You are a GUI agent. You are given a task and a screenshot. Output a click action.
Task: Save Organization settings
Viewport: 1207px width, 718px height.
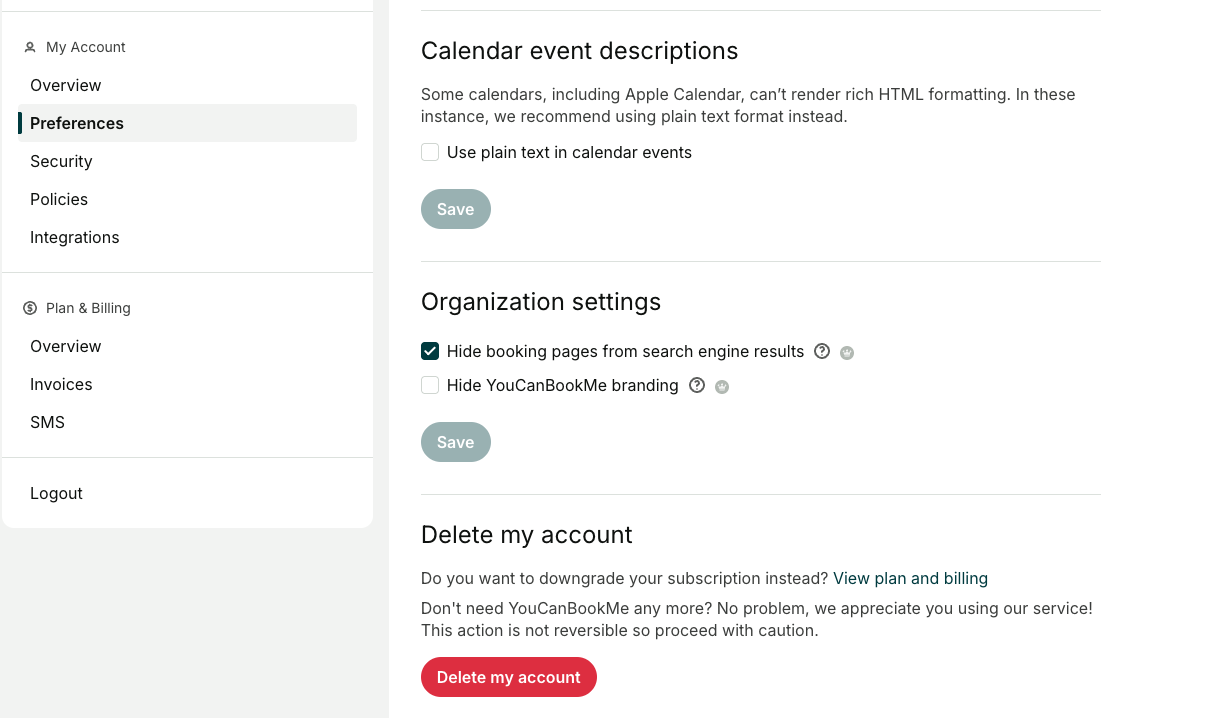click(456, 442)
